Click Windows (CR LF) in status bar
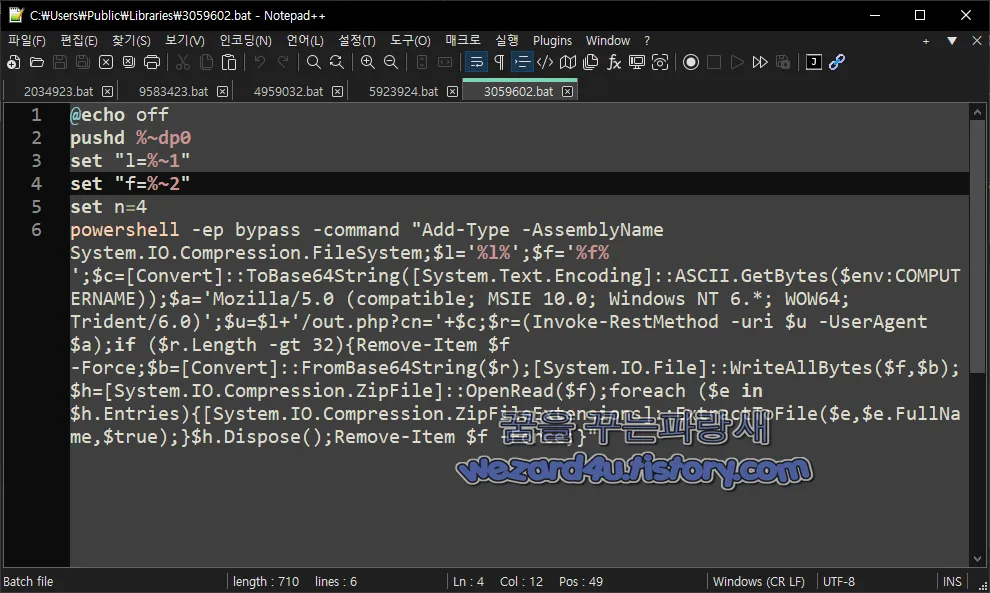Image resolution: width=990 pixels, height=593 pixels. pos(758,582)
